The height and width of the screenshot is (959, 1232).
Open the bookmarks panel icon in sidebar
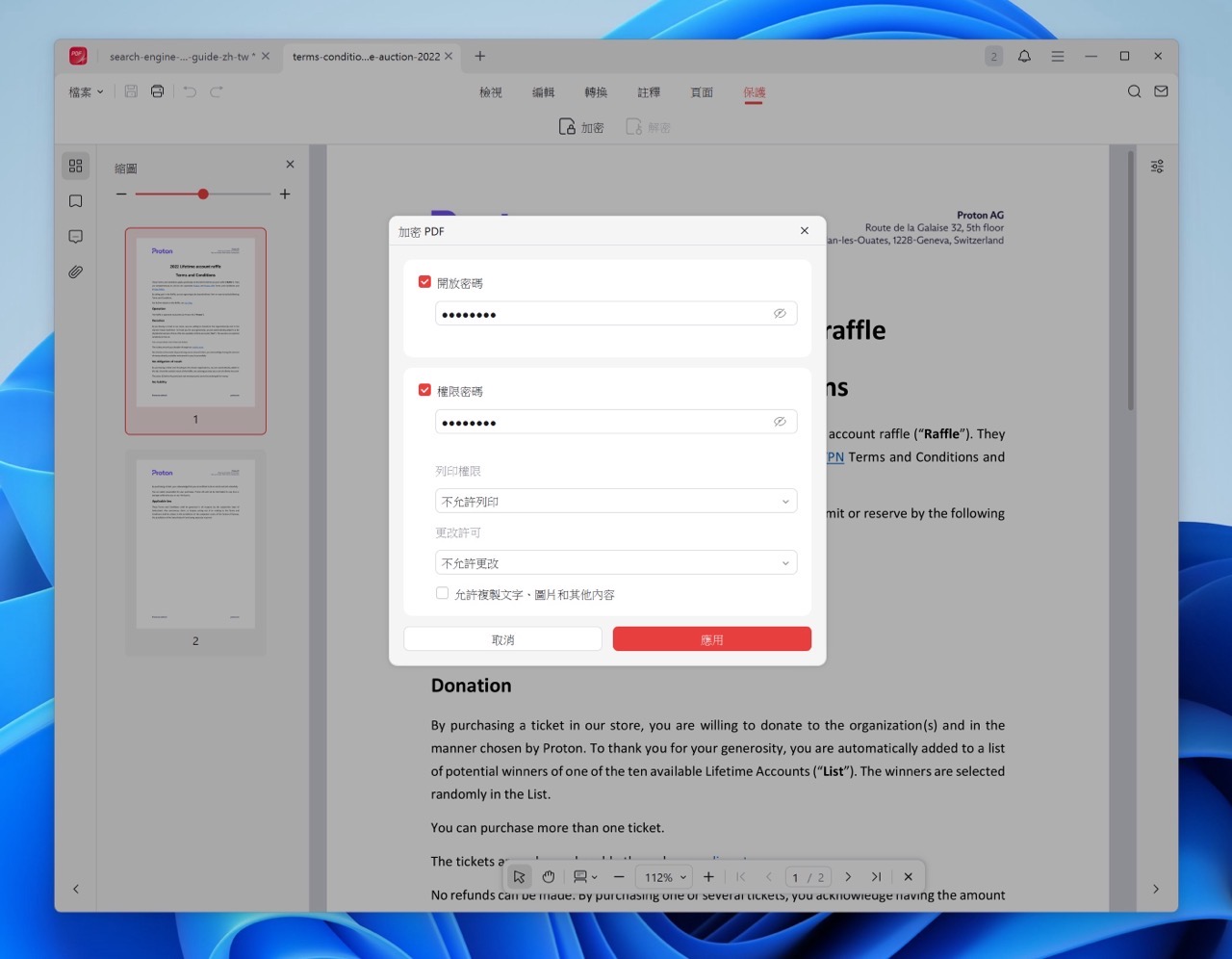[x=76, y=201]
